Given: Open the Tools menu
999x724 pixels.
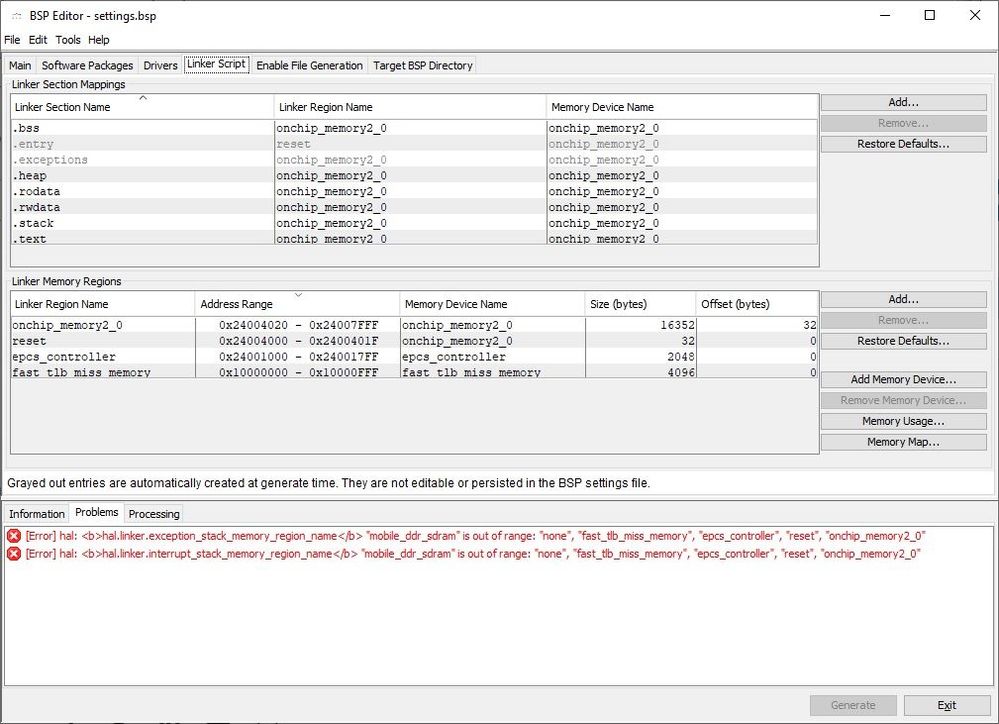Looking at the screenshot, I should tap(68, 40).
